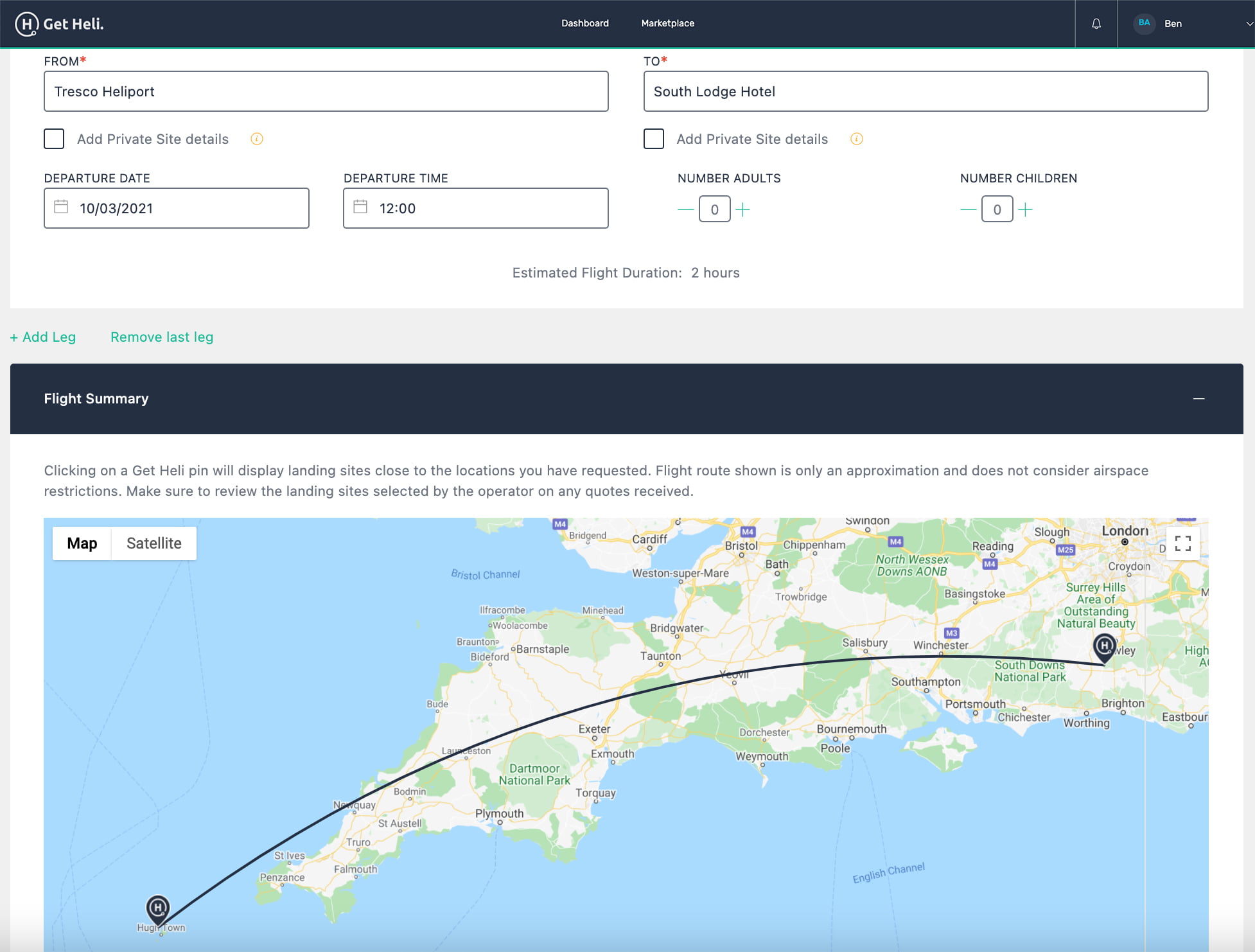Click the BA user avatar
The image size is (1255, 952).
click(1144, 23)
